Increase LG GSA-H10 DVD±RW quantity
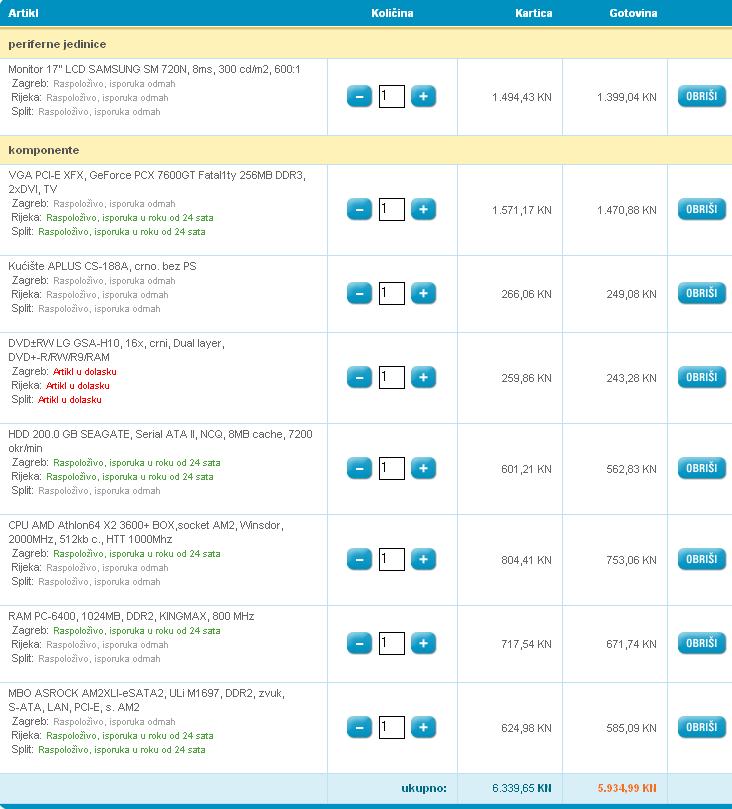The image size is (732, 809). 423,378
